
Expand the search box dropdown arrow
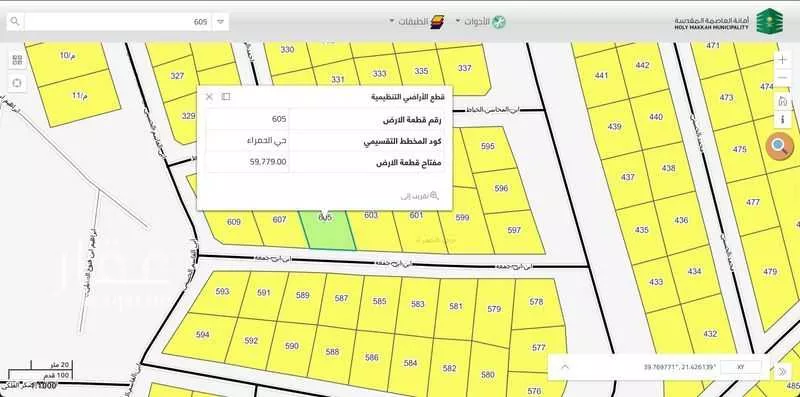pos(220,22)
